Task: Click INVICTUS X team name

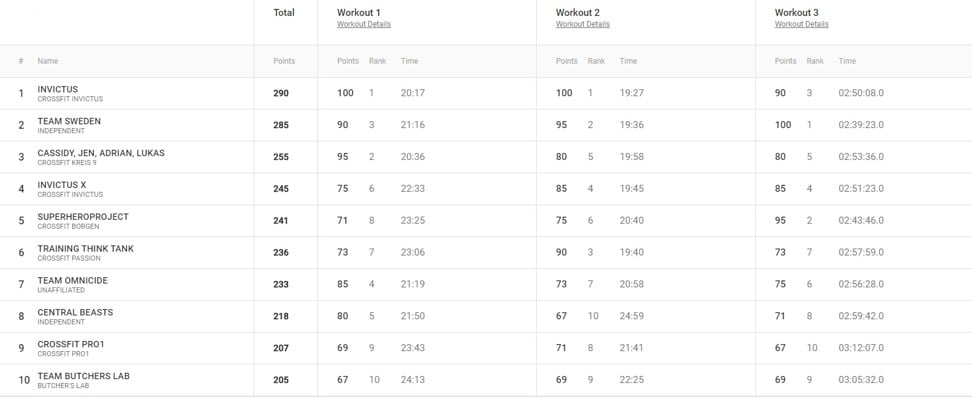Action: tap(62, 185)
